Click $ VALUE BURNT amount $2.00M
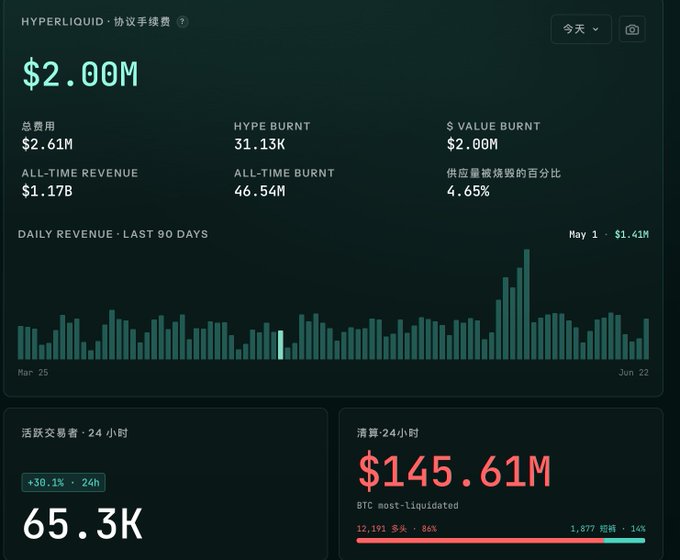Viewport: 680px width, 560px height. (x=472, y=144)
